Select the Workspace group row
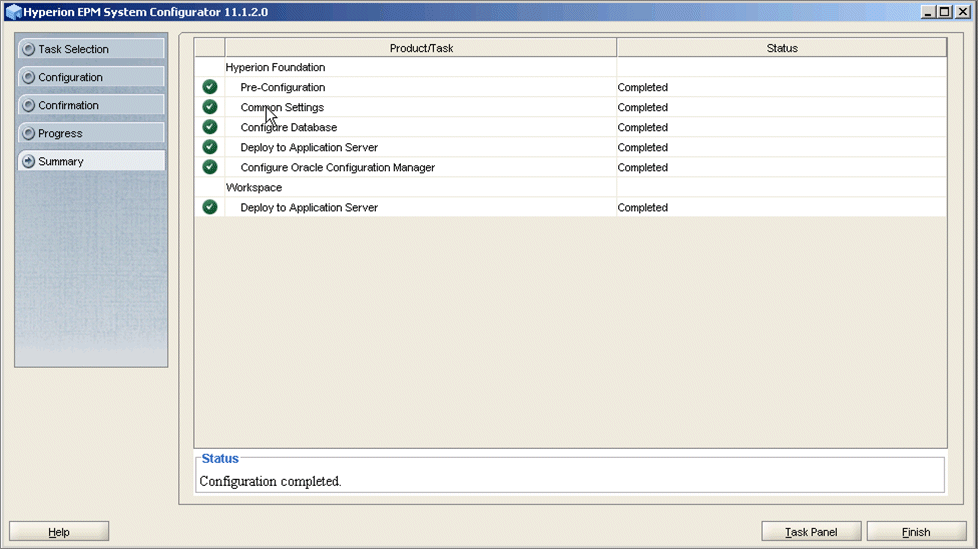The image size is (978, 549). click(x=570, y=187)
